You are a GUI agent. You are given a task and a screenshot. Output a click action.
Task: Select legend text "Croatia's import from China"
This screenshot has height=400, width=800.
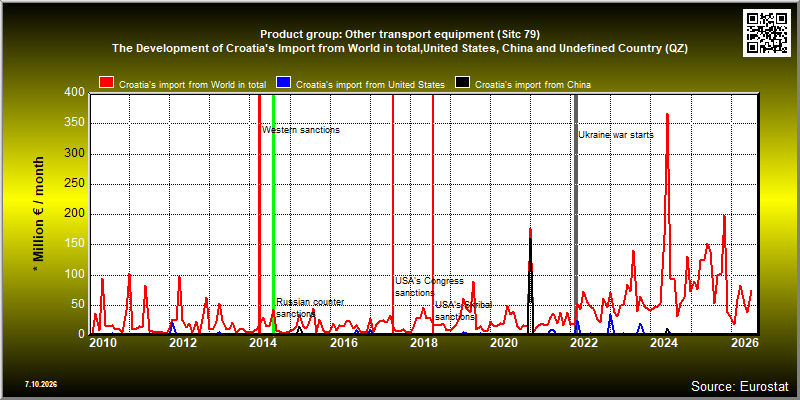click(533, 85)
